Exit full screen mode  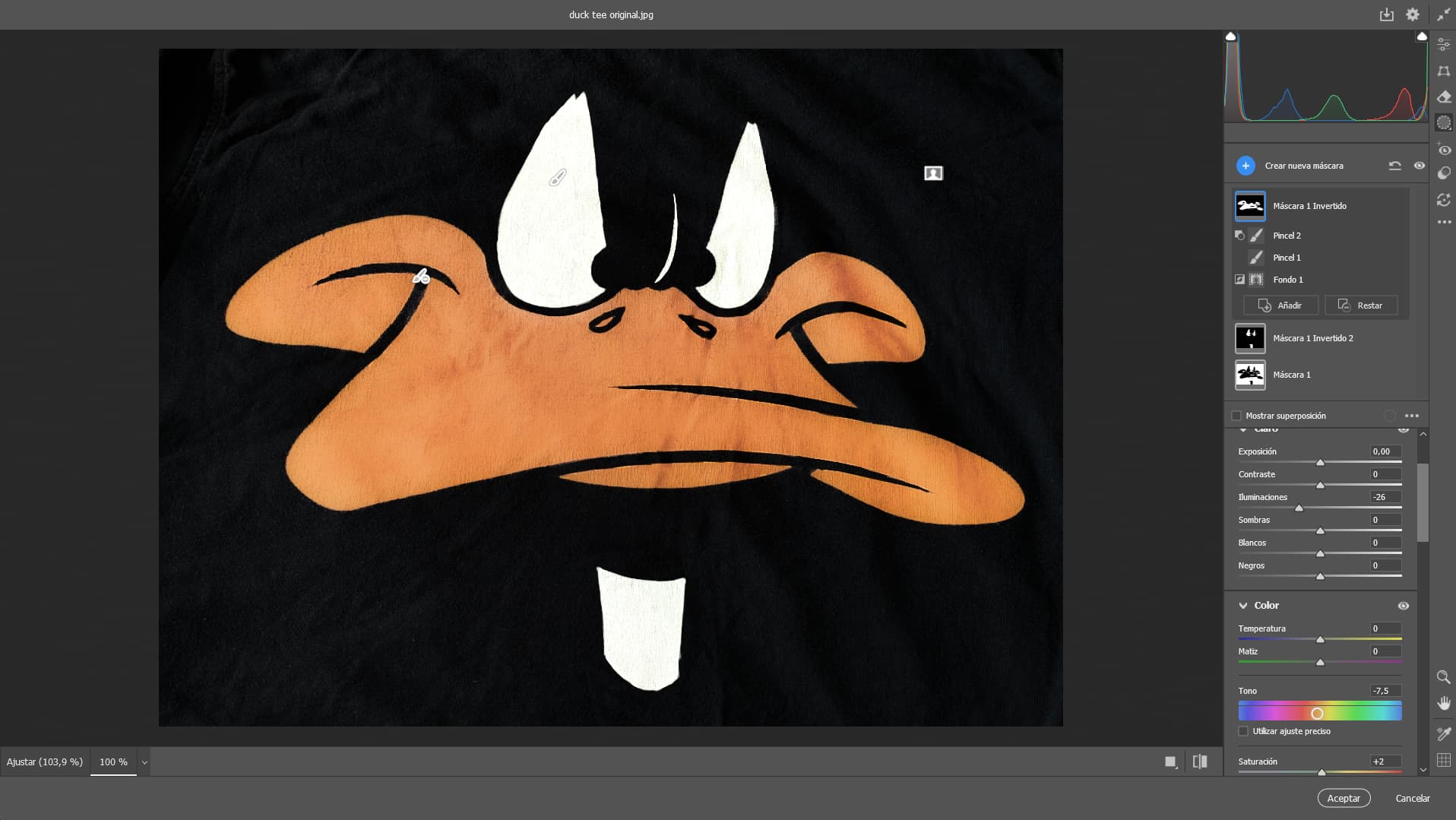click(x=1443, y=14)
